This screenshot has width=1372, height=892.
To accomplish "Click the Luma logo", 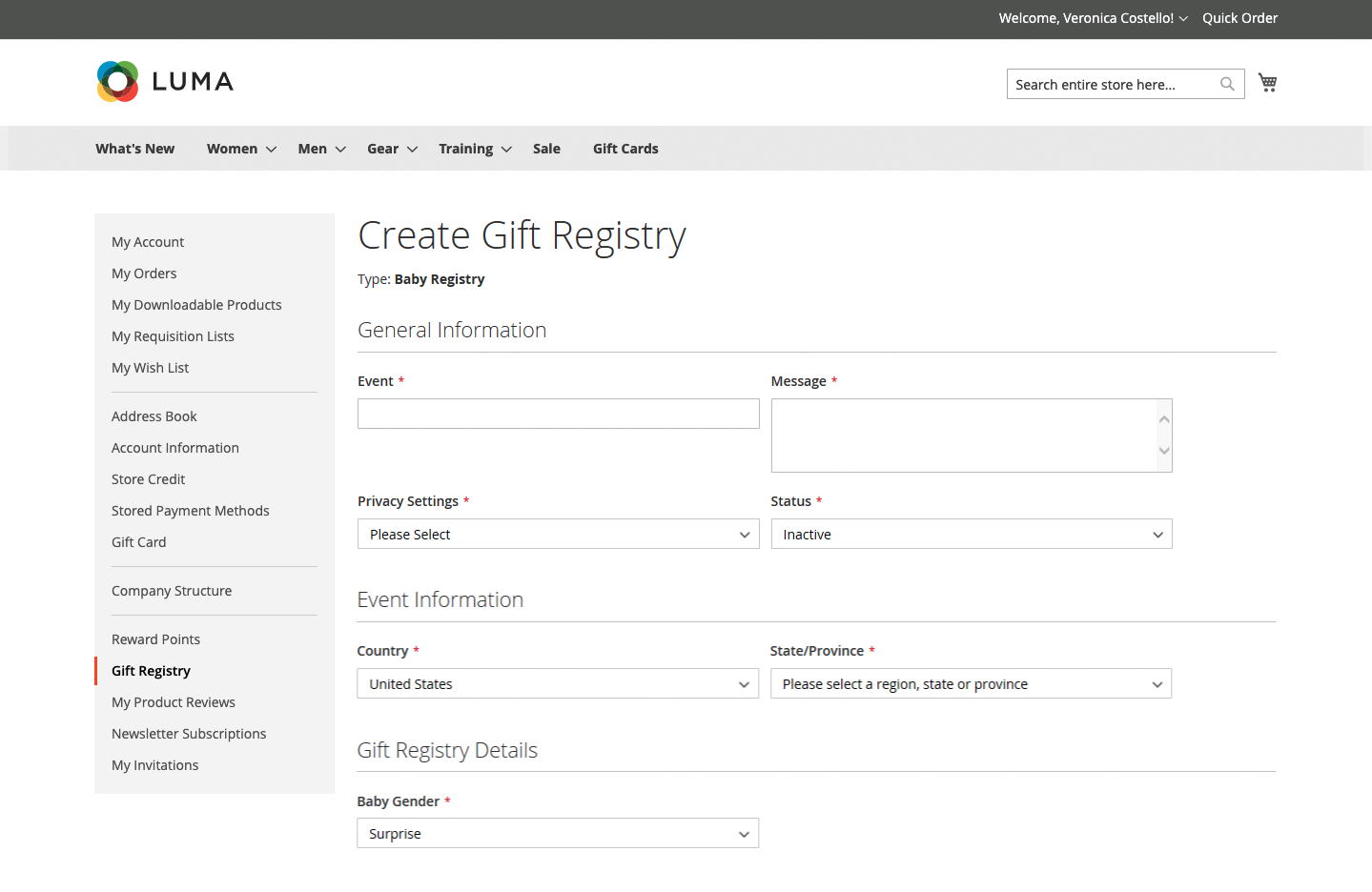I will click(165, 81).
